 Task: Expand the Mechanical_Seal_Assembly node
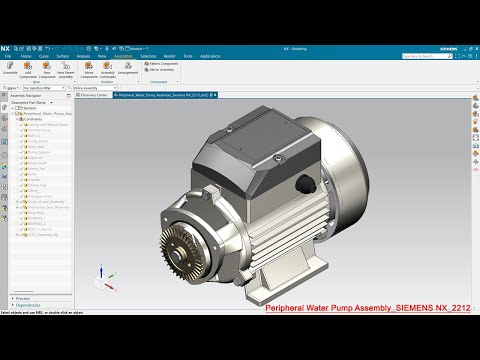17,207
